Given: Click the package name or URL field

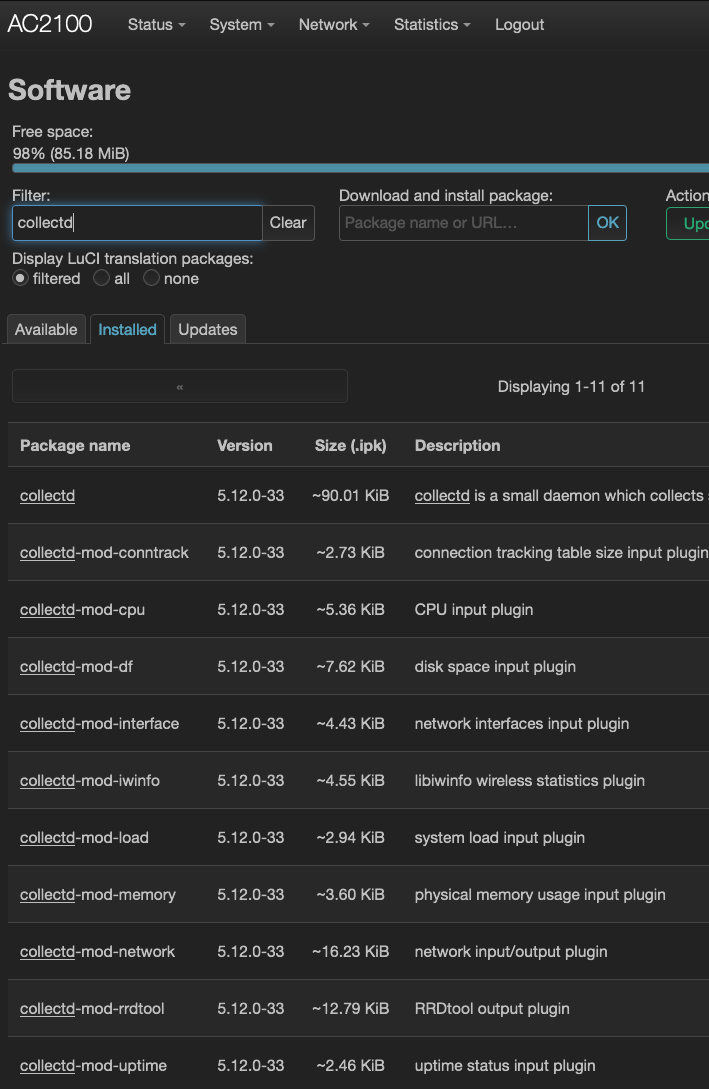Looking at the screenshot, I should point(463,223).
